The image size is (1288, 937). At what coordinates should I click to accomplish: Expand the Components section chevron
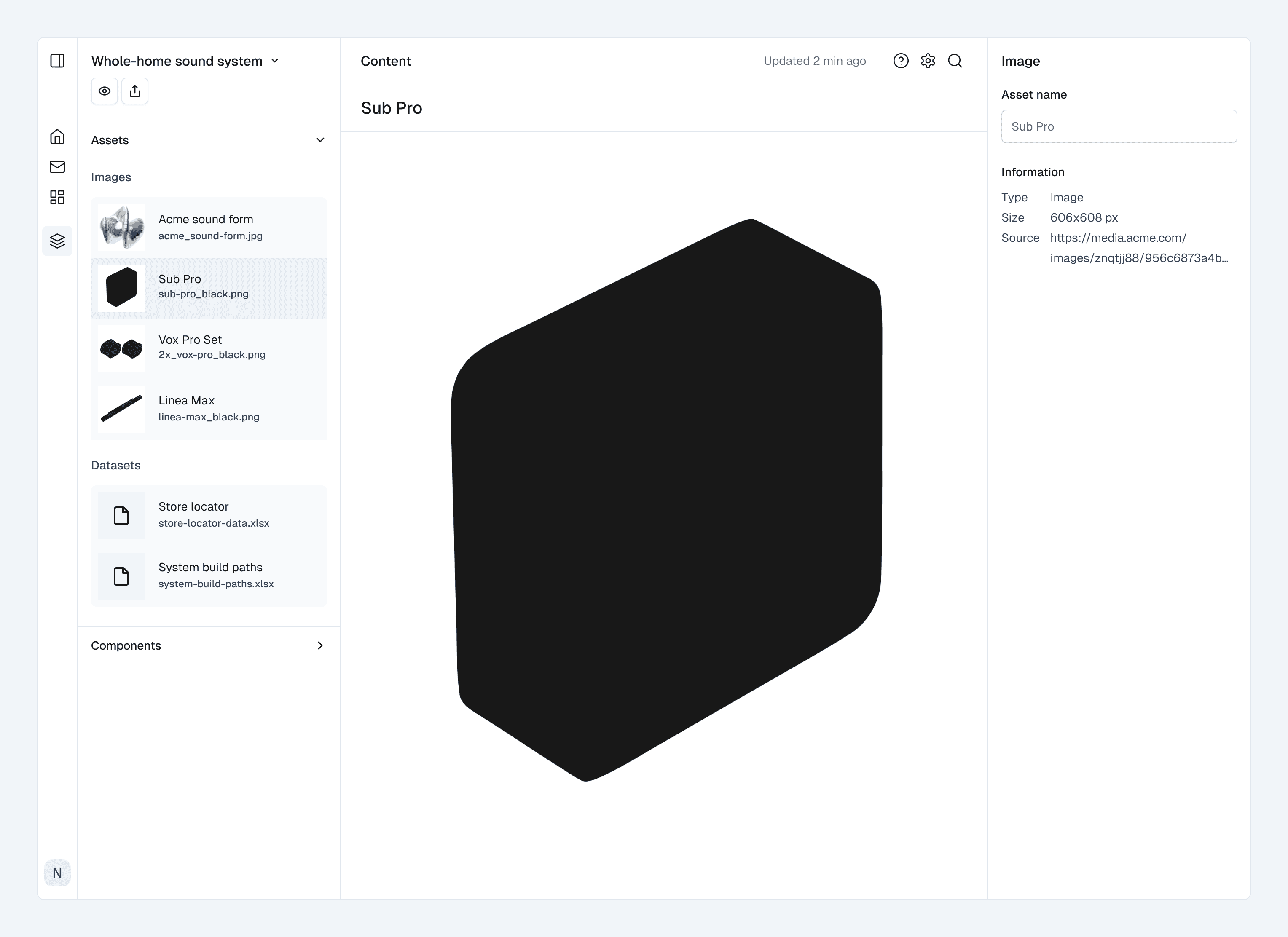320,645
